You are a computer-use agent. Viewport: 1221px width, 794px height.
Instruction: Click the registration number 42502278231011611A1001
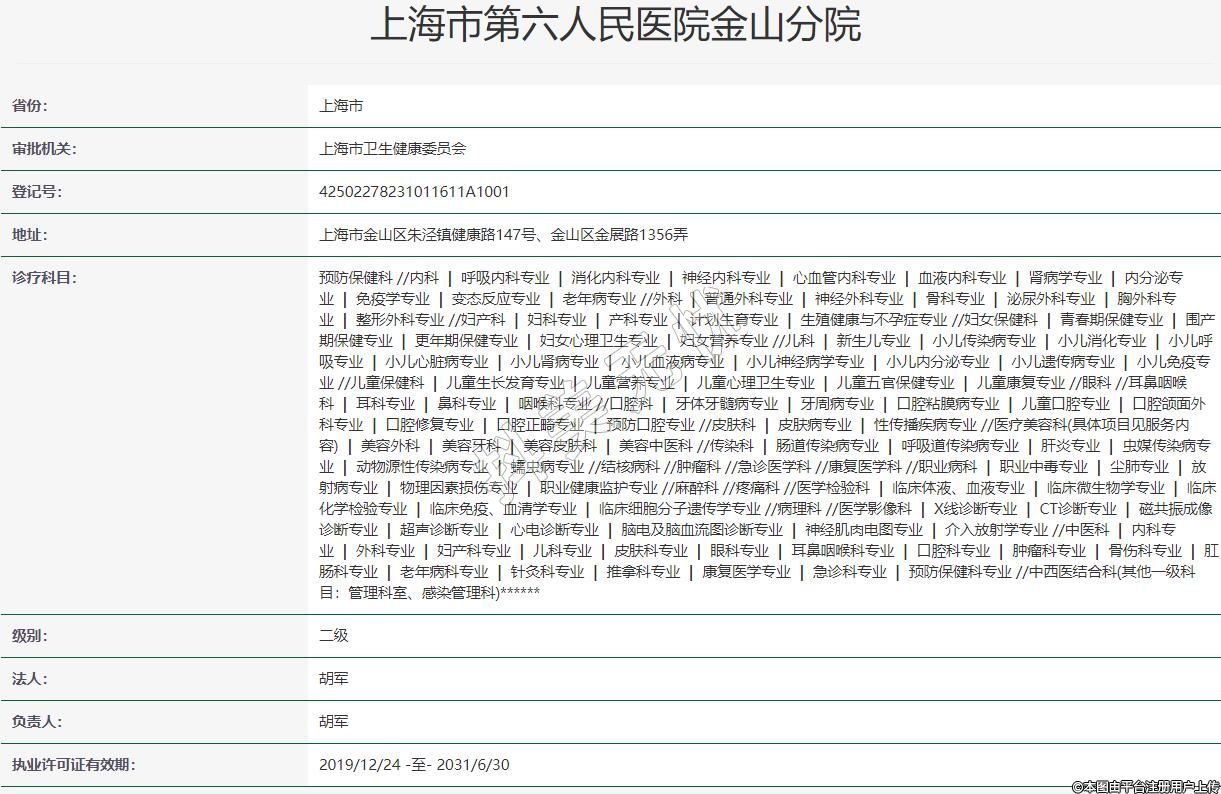pos(414,192)
